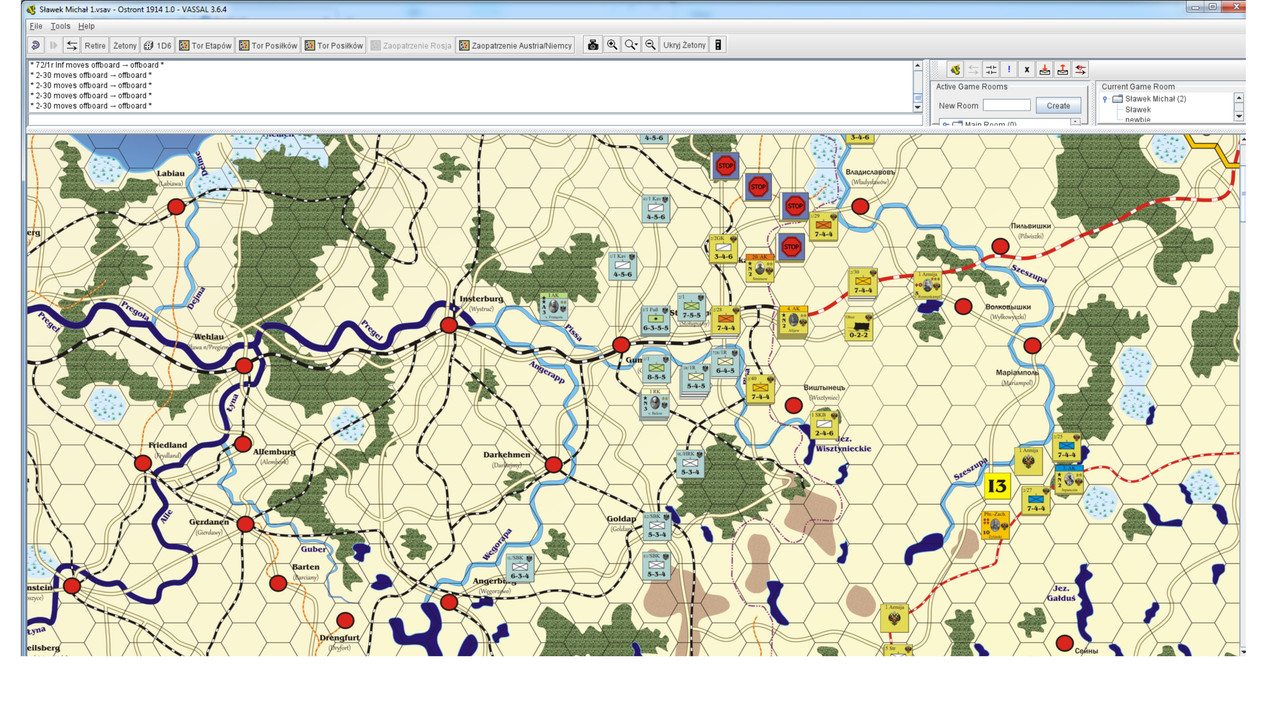This screenshot has width=1280, height=721.
Task: Click the New Room name input field
Action: tap(1007, 105)
